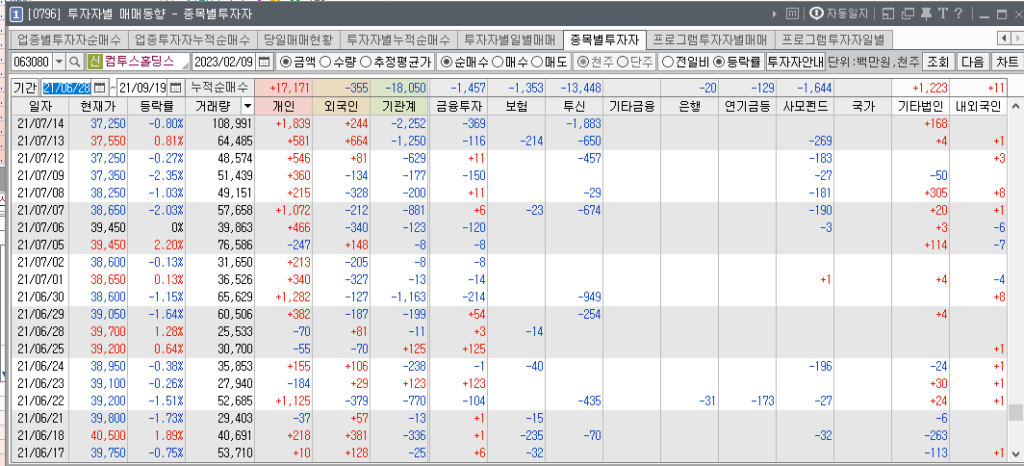Open help question mark icon
This screenshot has width=1024, height=466.
click(x=958, y=13)
